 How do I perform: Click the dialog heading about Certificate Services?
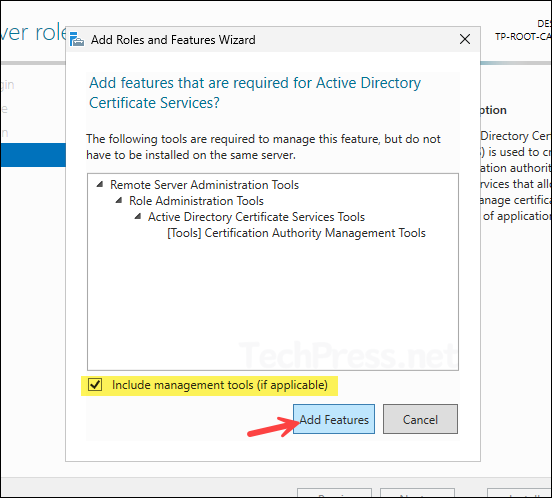[x=255, y=93]
